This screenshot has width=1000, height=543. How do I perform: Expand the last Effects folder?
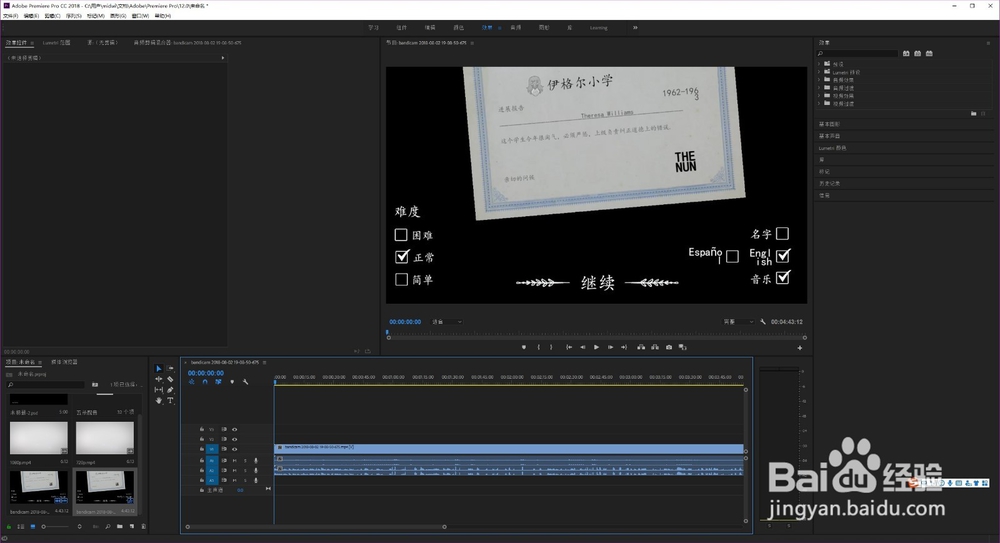click(820, 103)
